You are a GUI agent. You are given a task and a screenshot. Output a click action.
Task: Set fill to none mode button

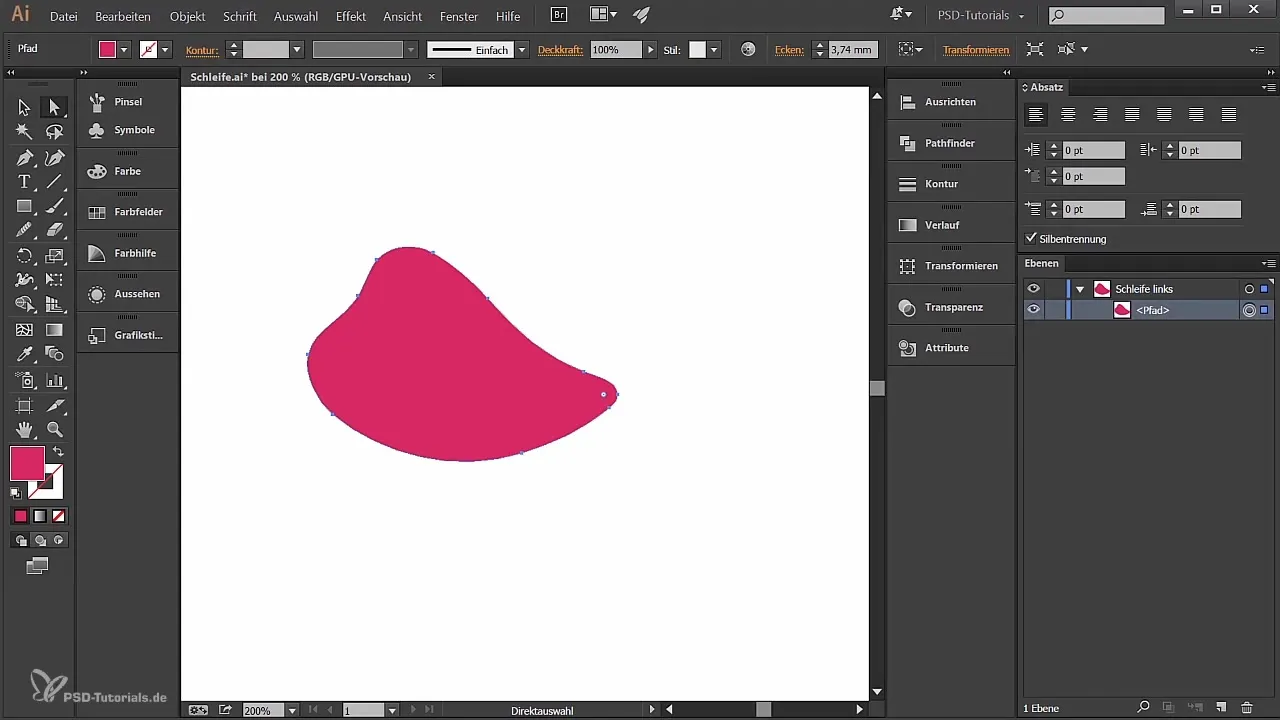click(58, 516)
